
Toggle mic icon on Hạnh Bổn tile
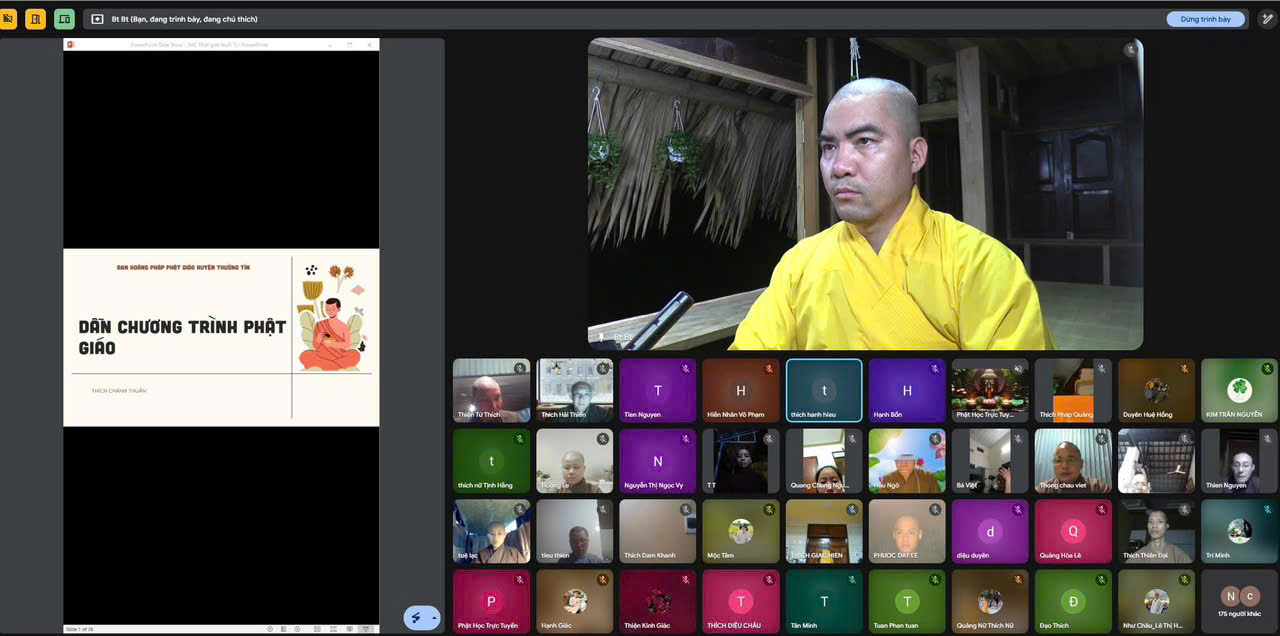[935, 369]
